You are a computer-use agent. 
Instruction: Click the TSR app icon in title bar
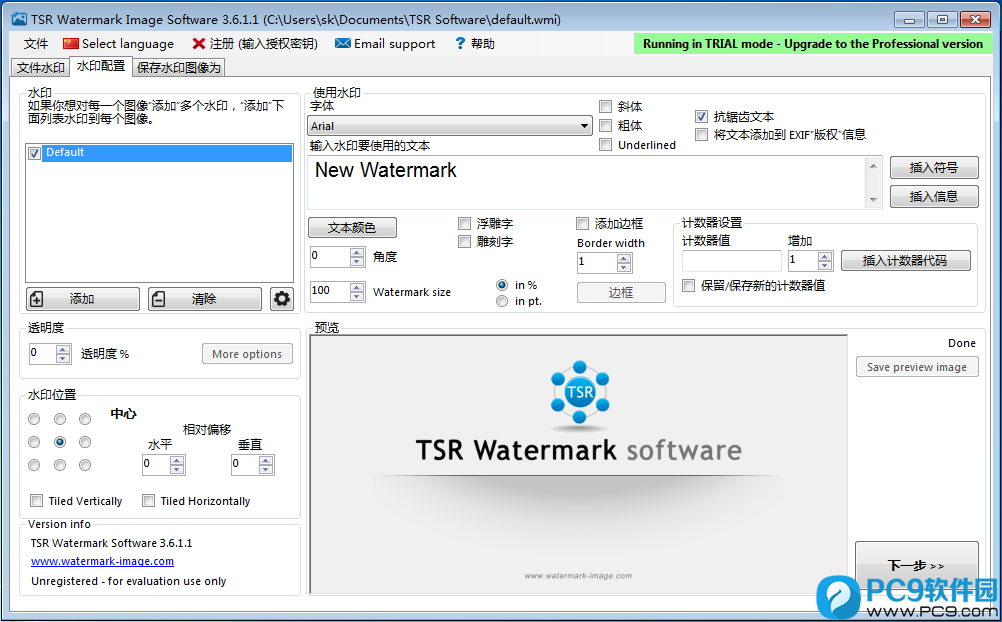pyautogui.click(x=19, y=19)
